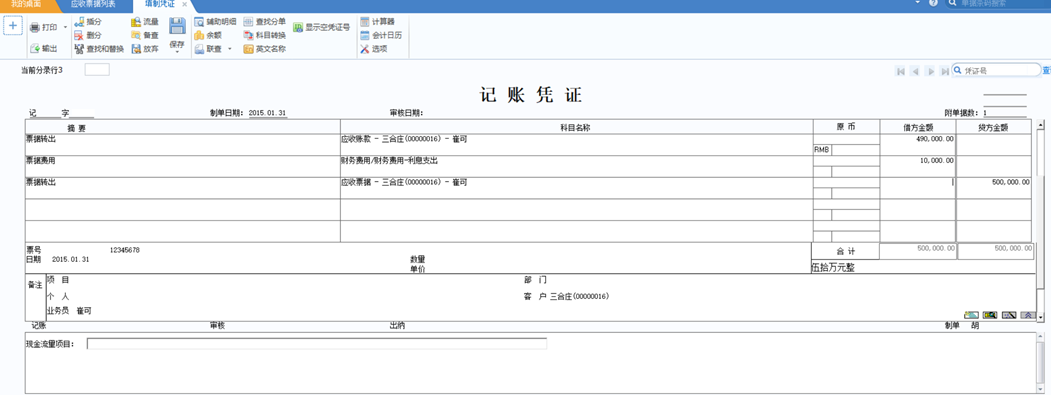Expand the 联查 dropdown arrow
This screenshot has height=395, width=1051.
tap(229, 49)
